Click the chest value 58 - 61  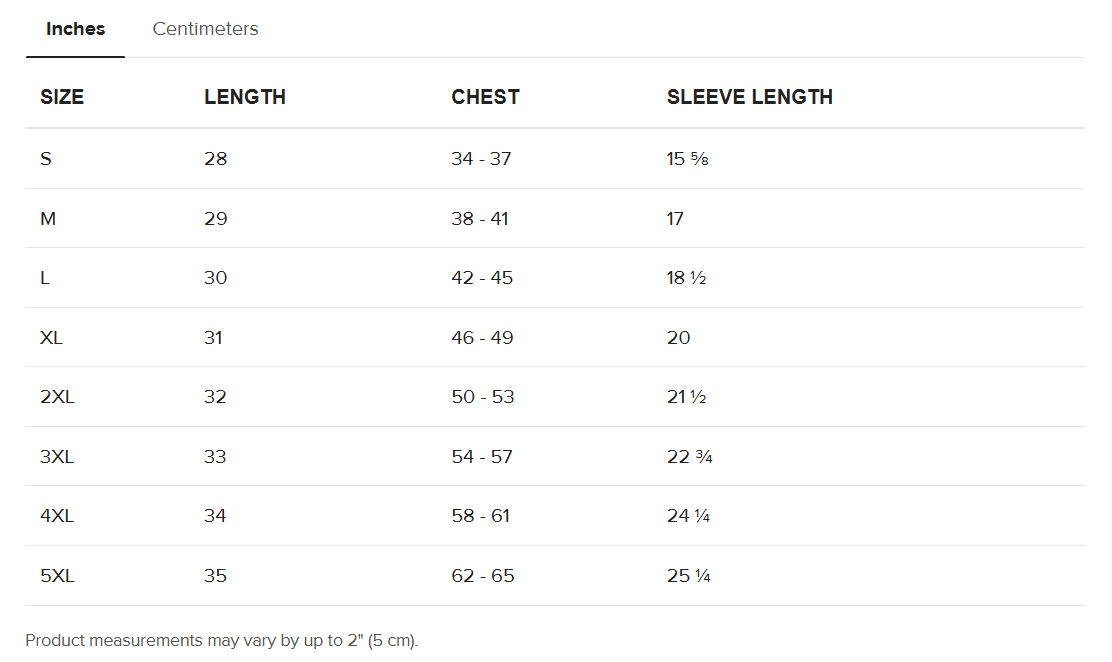481,516
